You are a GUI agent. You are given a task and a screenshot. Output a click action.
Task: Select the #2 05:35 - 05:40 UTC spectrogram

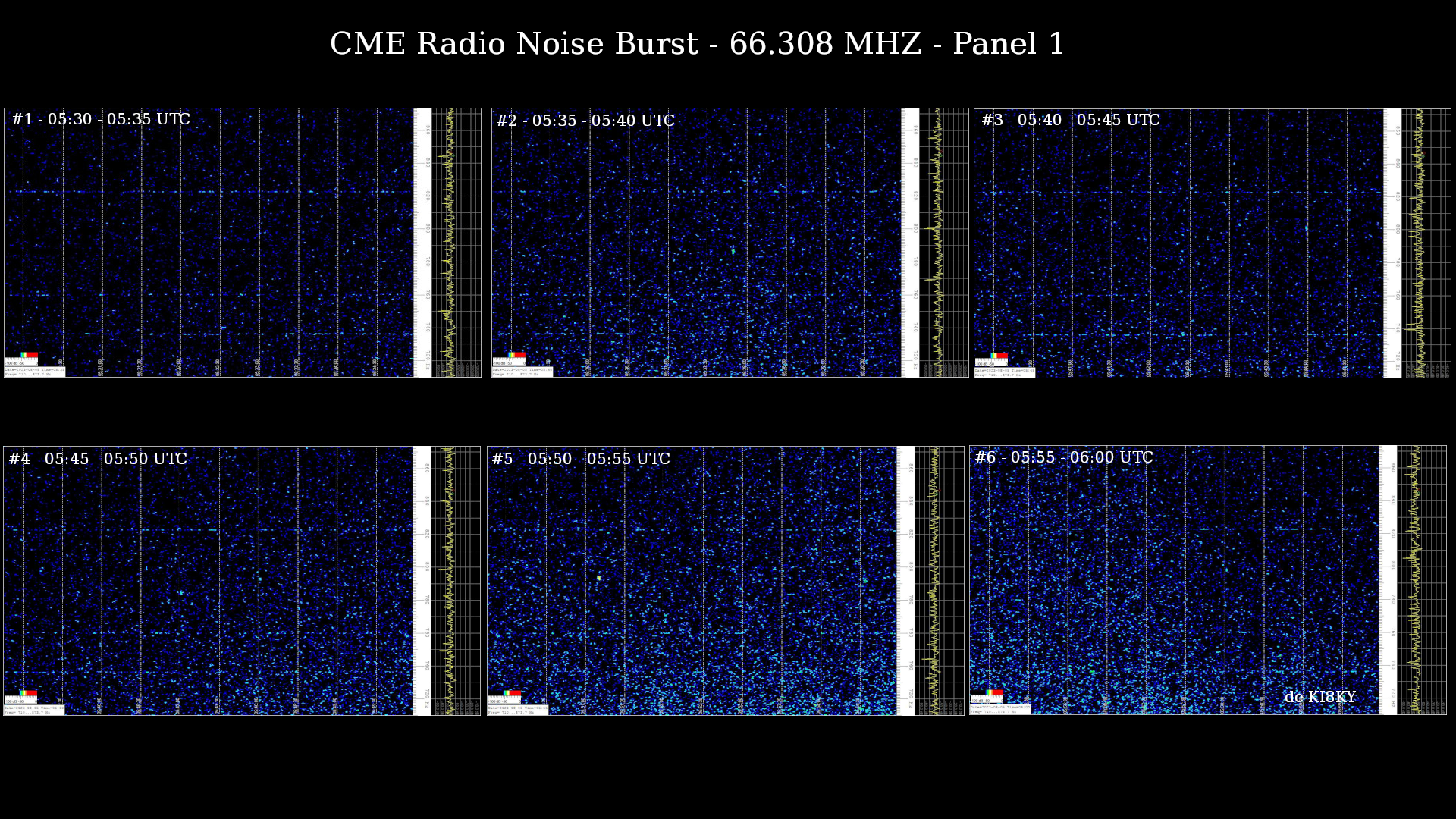(x=698, y=243)
